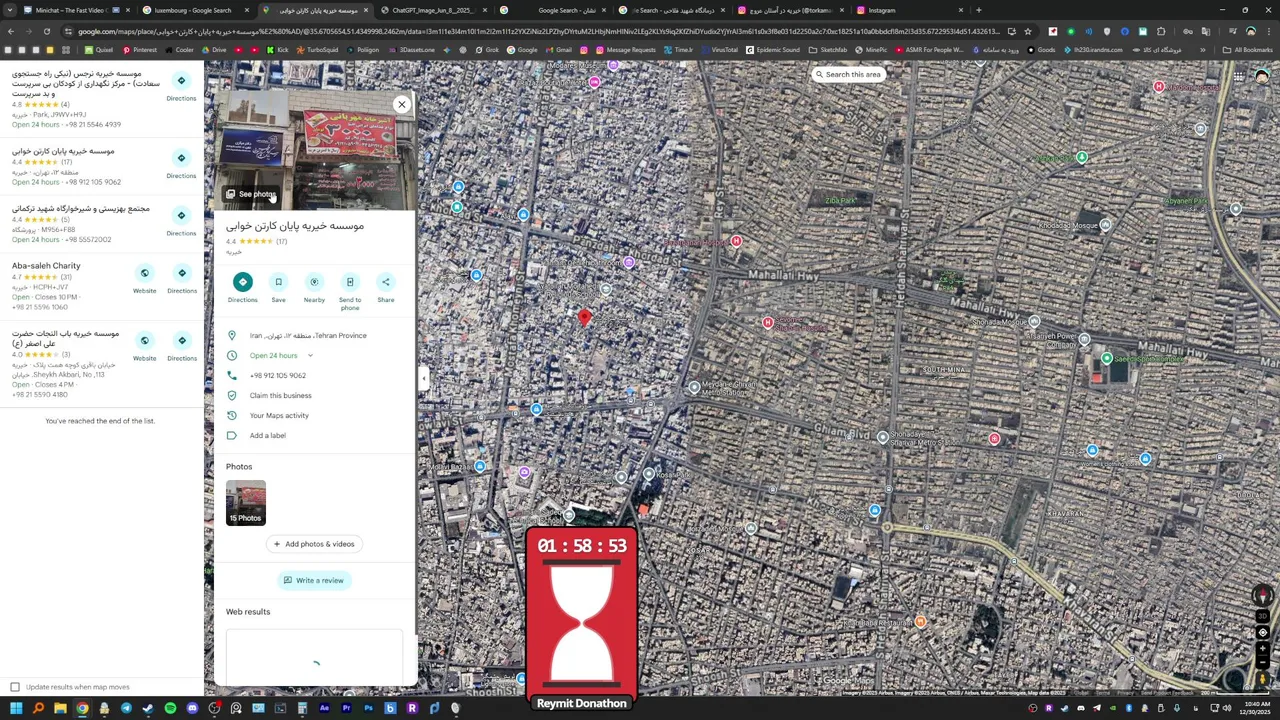Open the Google apps grid icon
Image resolution: width=1280 pixels, height=720 pixels.
click(1238, 77)
